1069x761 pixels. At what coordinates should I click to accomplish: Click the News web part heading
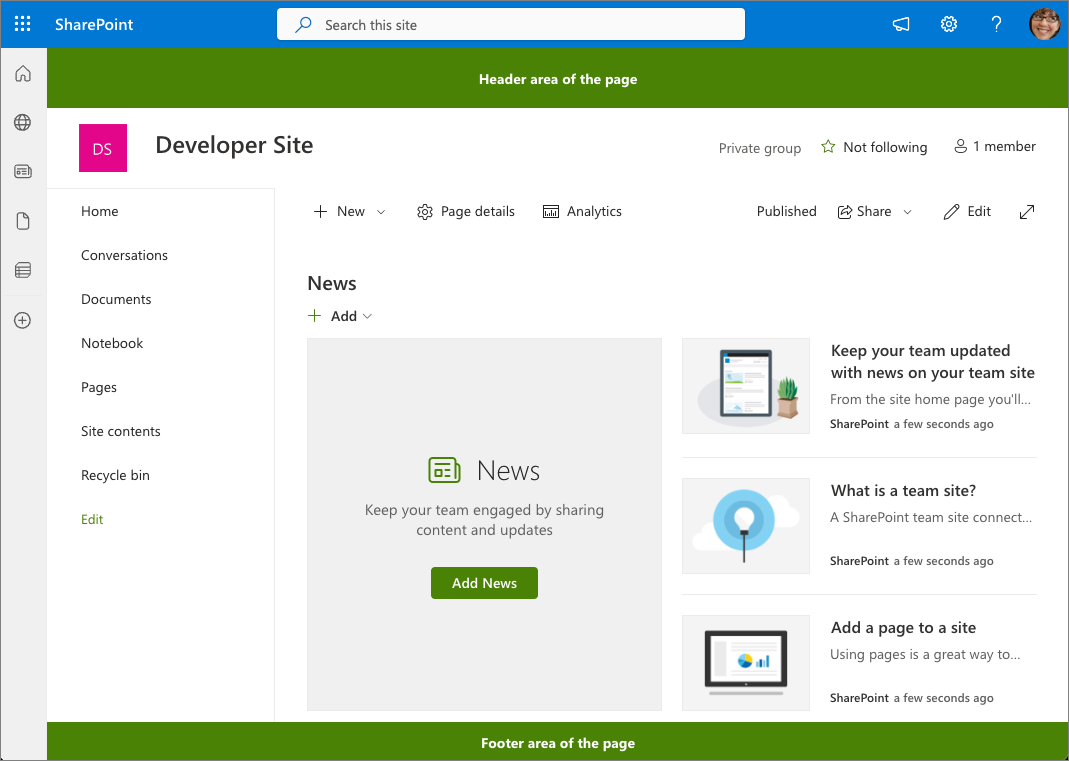tap(332, 283)
